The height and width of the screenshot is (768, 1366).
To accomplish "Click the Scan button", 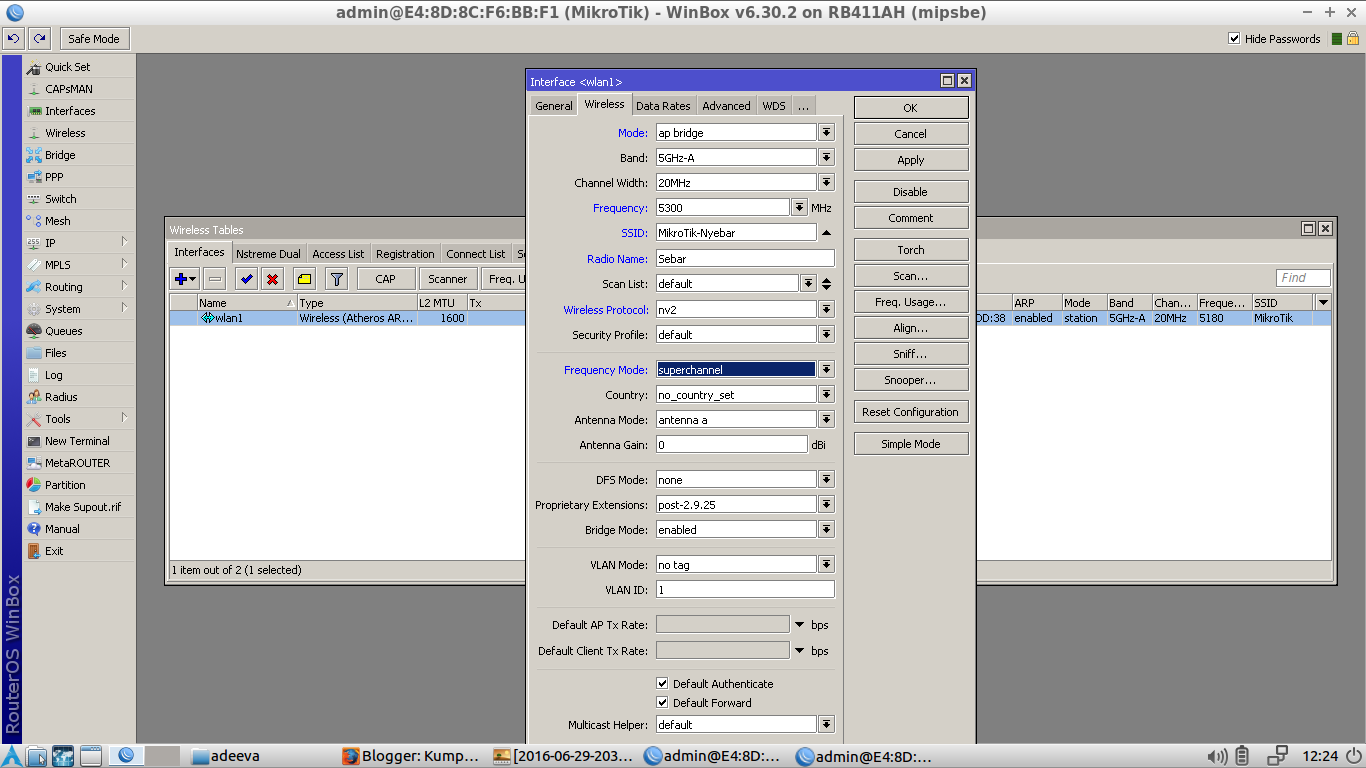I will pos(910,275).
